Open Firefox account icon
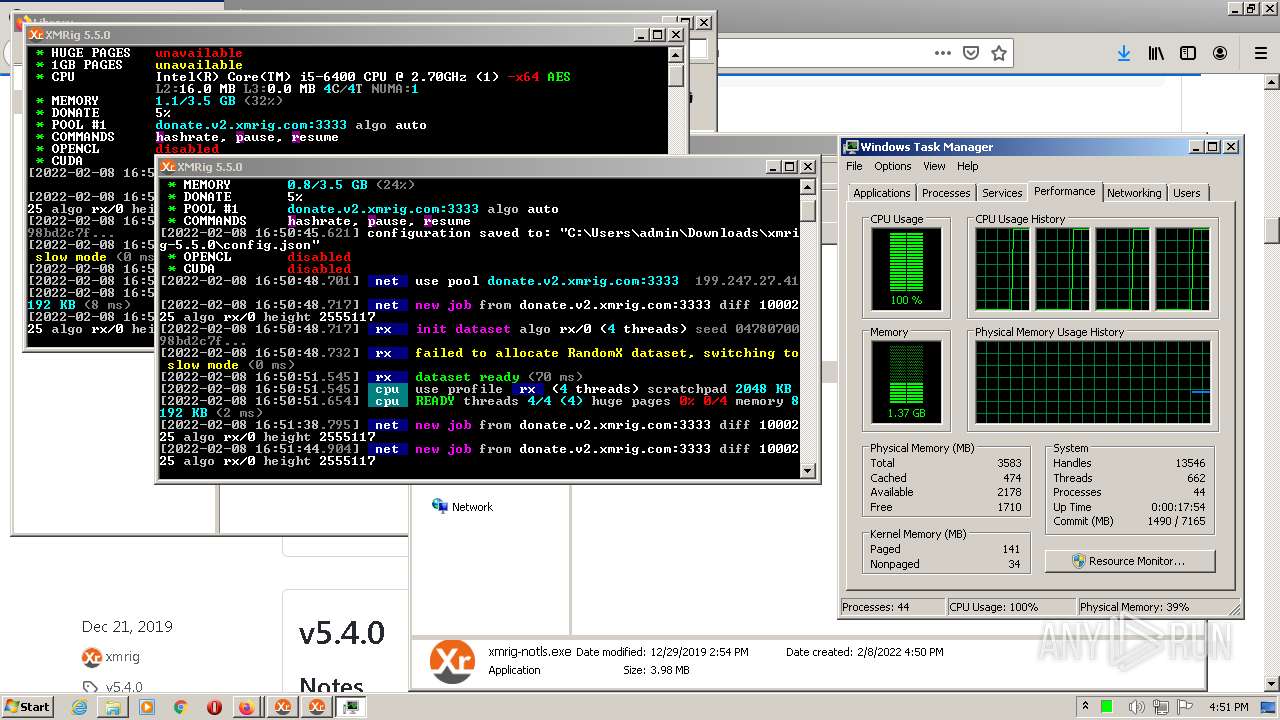Screen dimensions: 1280x720 (x=1220, y=53)
